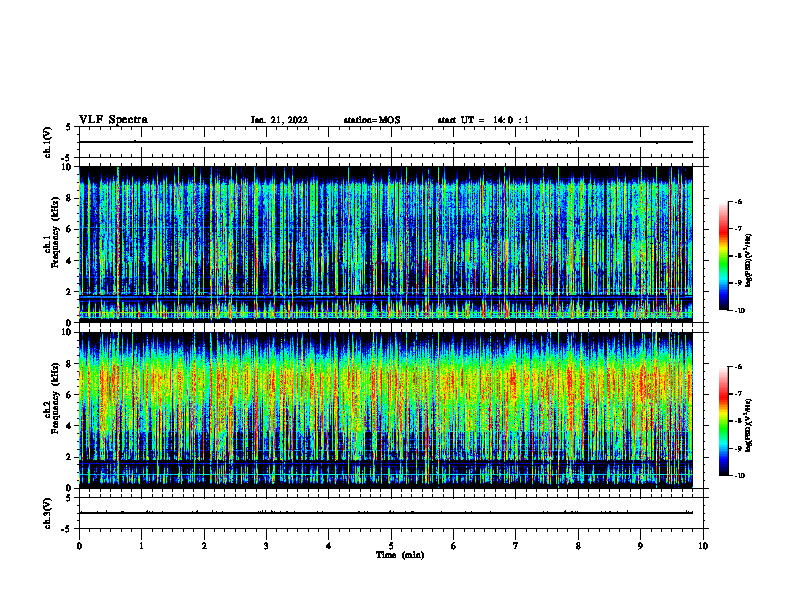Viewport: 792px width, 612px height.
Task: Click the '3' tick on the time axis
Action: (266, 546)
